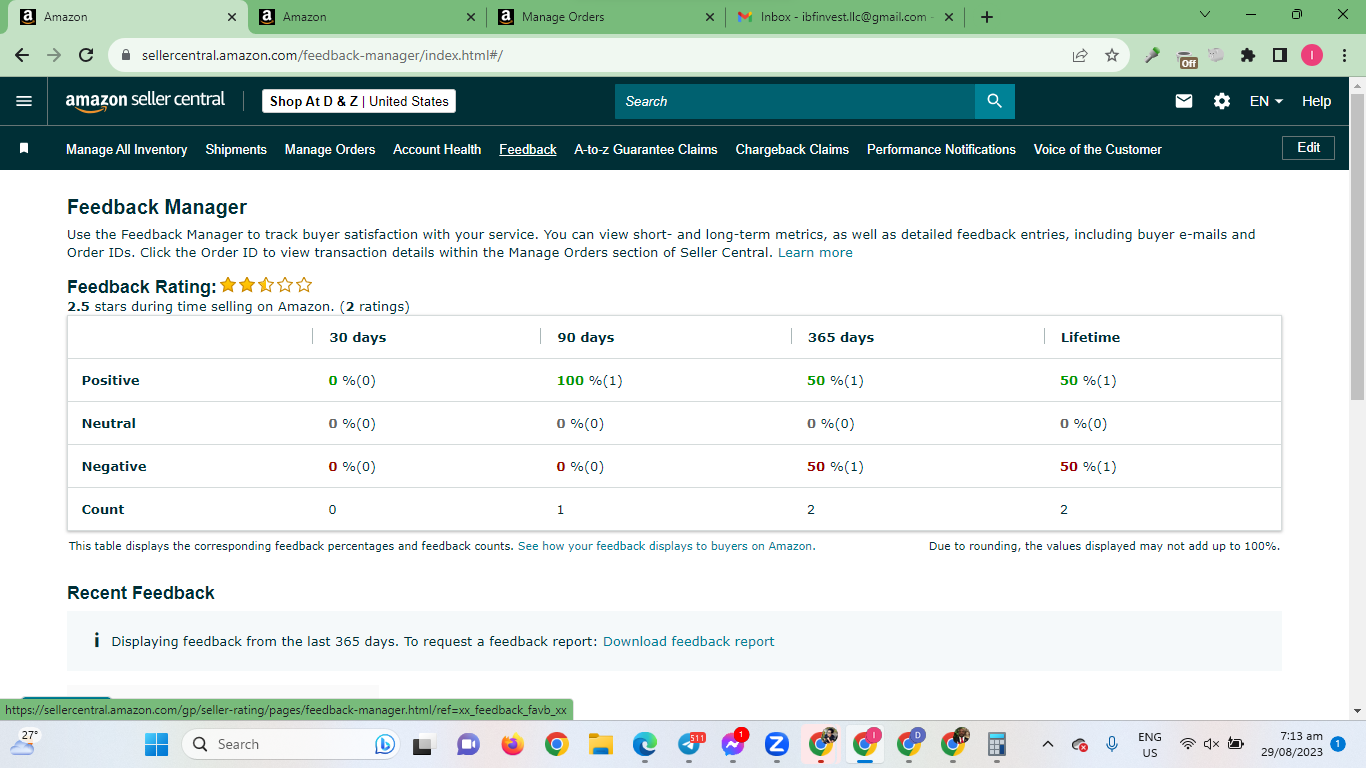Open the Zalo app from the taskbar
This screenshot has height=768, width=1366.
777,744
